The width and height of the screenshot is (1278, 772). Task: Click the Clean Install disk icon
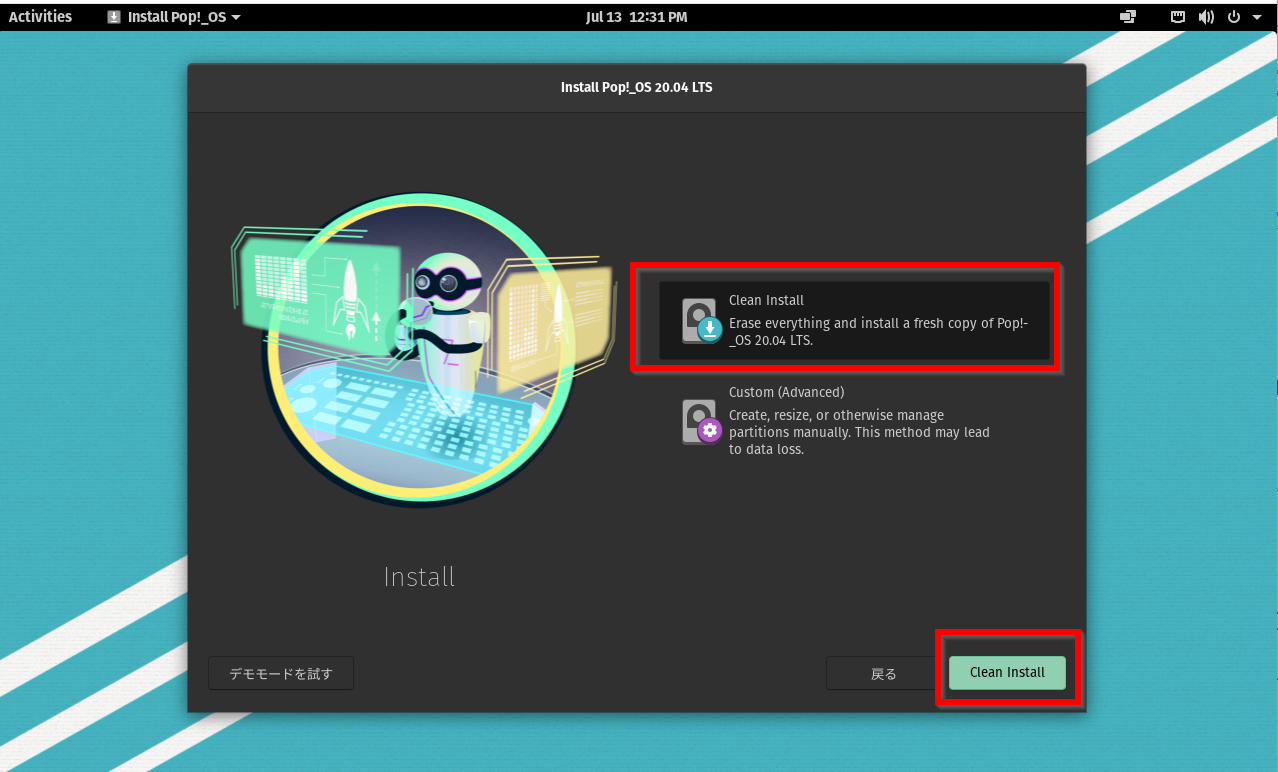point(701,321)
